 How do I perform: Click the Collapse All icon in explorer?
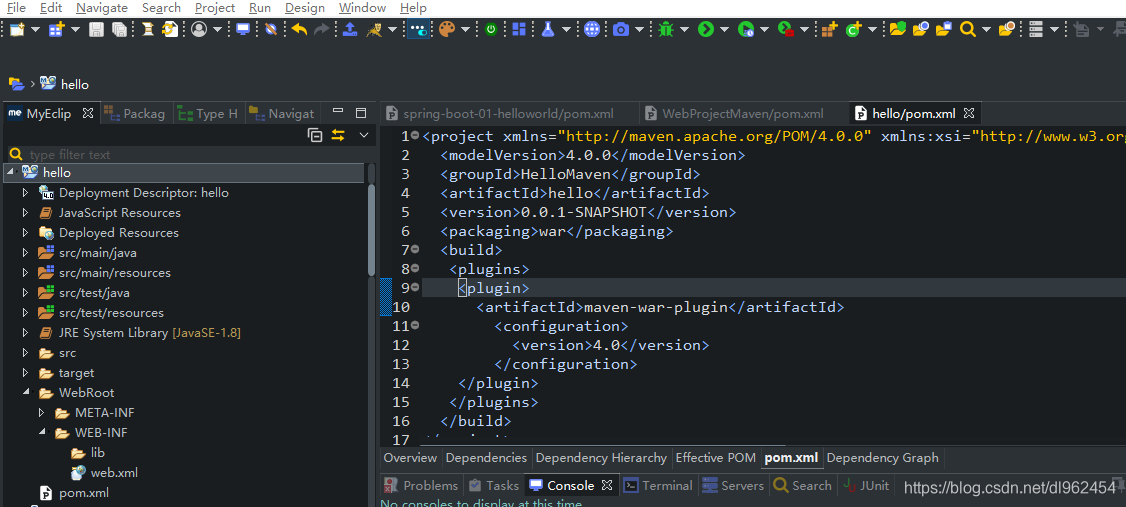pyautogui.click(x=315, y=134)
